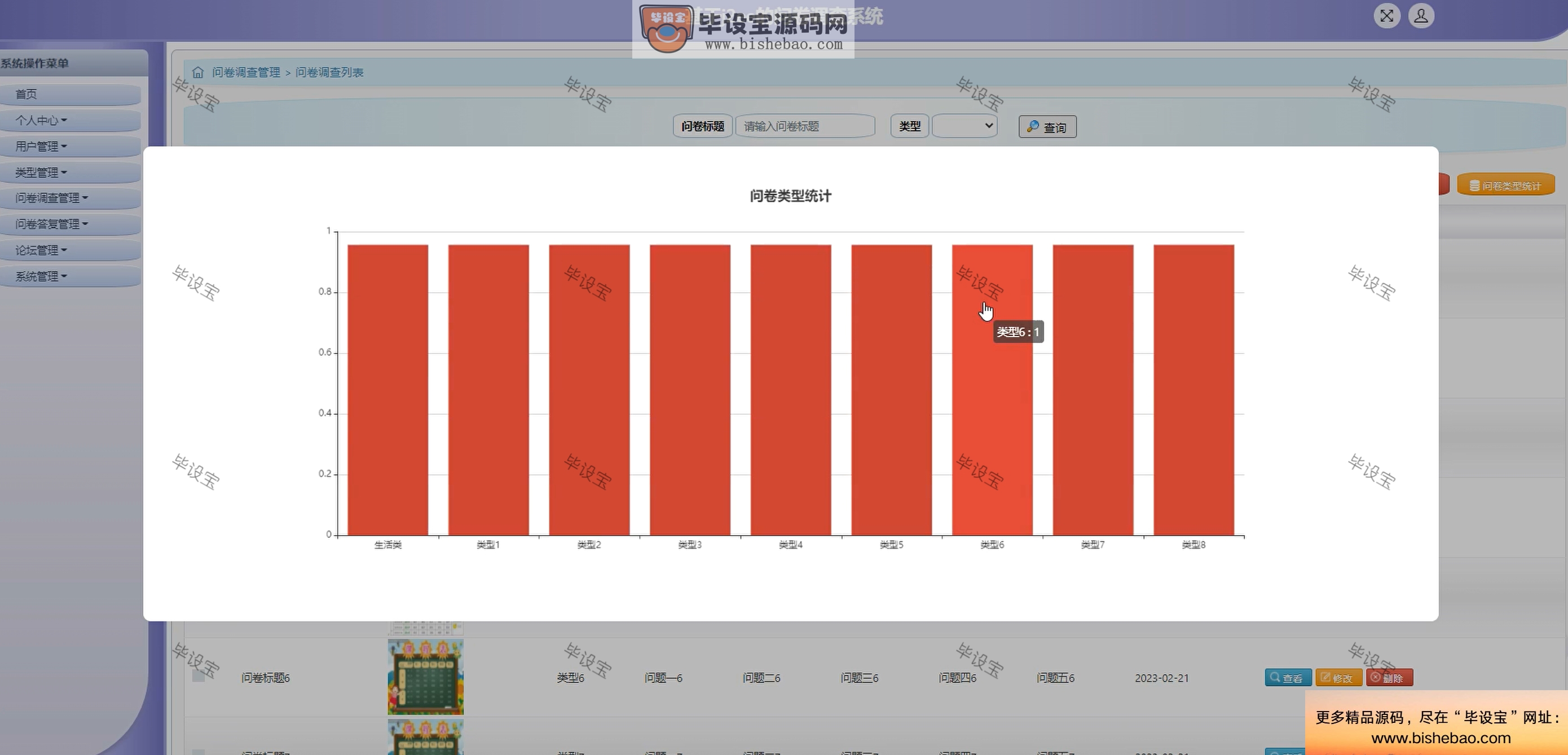Expand the 用户管理 sidebar menu
The image size is (1568, 755).
pyautogui.click(x=70, y=147)
